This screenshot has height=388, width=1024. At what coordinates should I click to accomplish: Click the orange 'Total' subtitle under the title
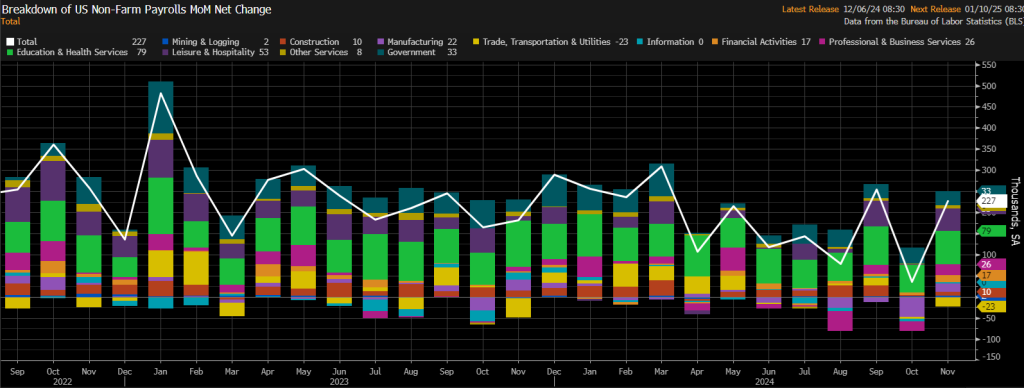pos(10,22)
